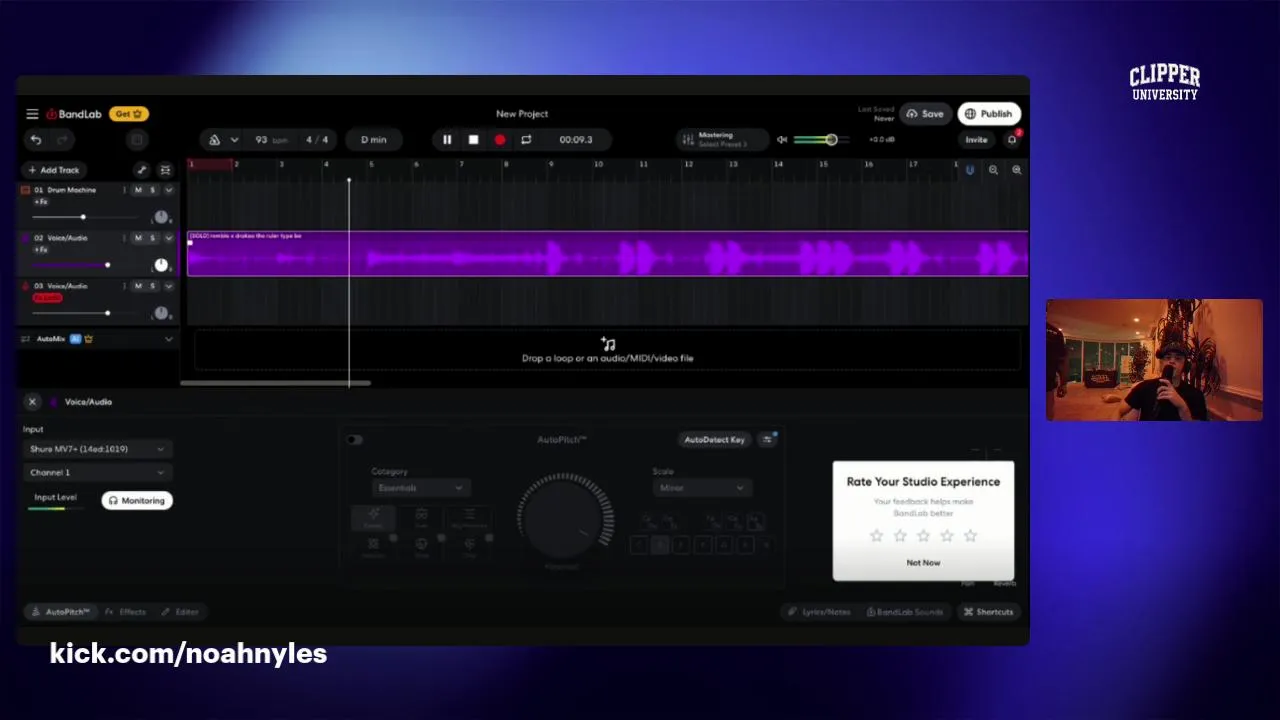Zoom out the timeline
The image size is (1280, 720).
pyautogui.click(x=993, y=170)
